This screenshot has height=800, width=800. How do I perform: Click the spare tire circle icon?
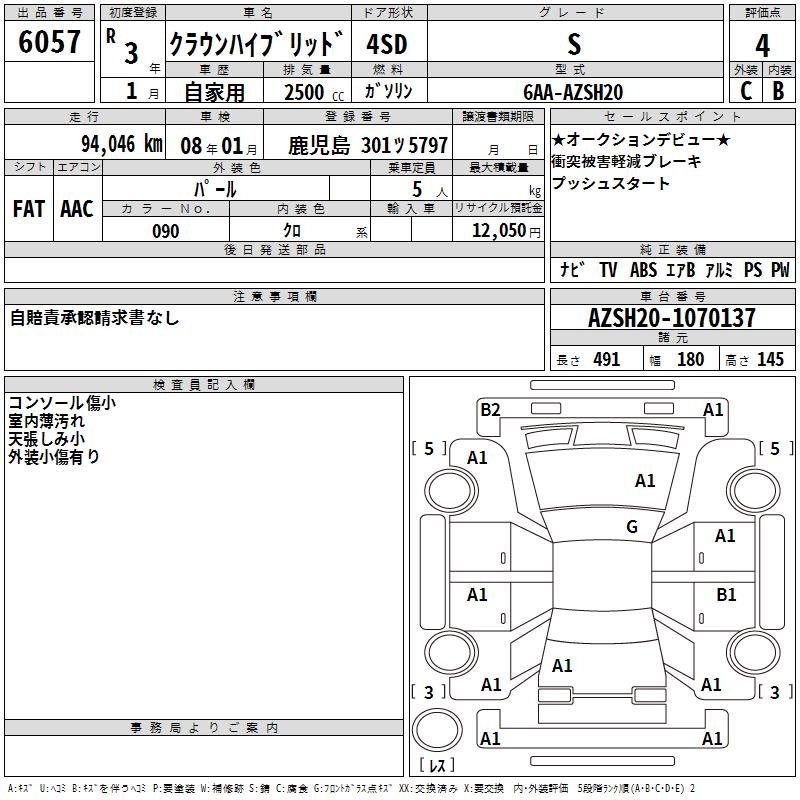tap(437, 730)
